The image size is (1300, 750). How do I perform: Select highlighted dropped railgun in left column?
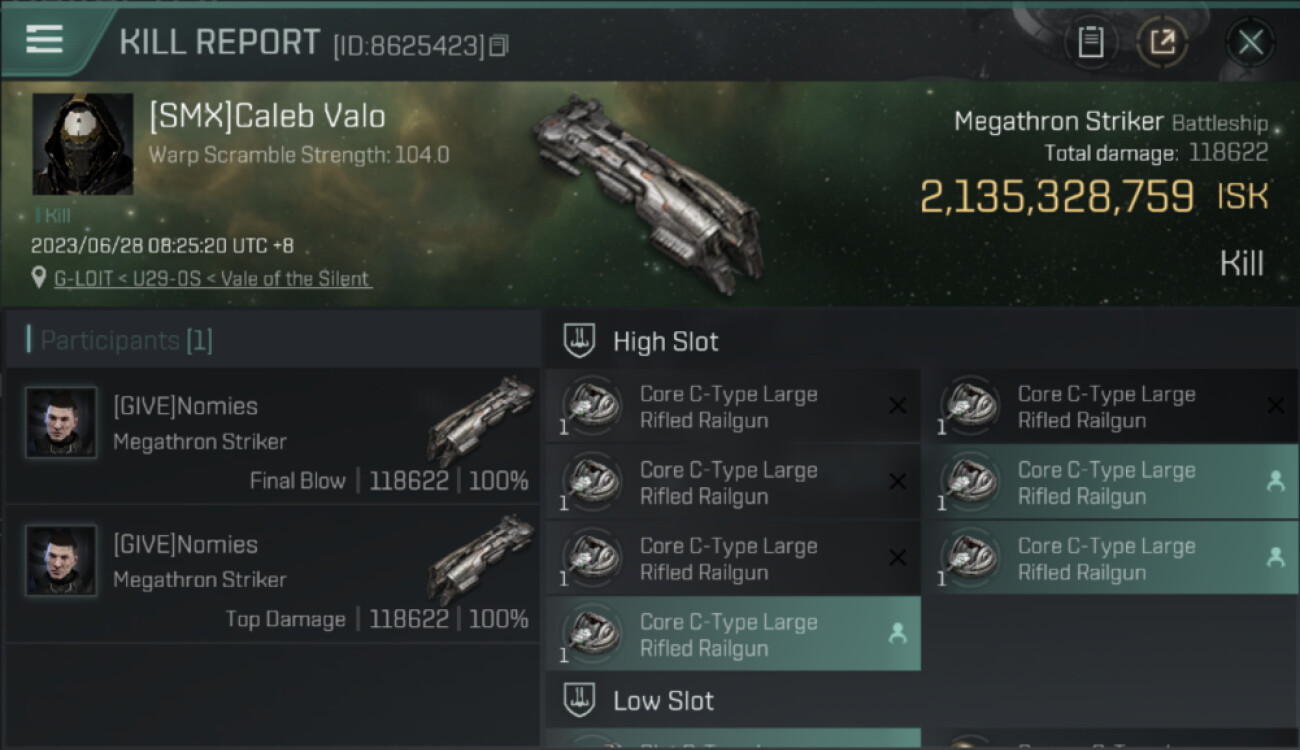[733, 634]
